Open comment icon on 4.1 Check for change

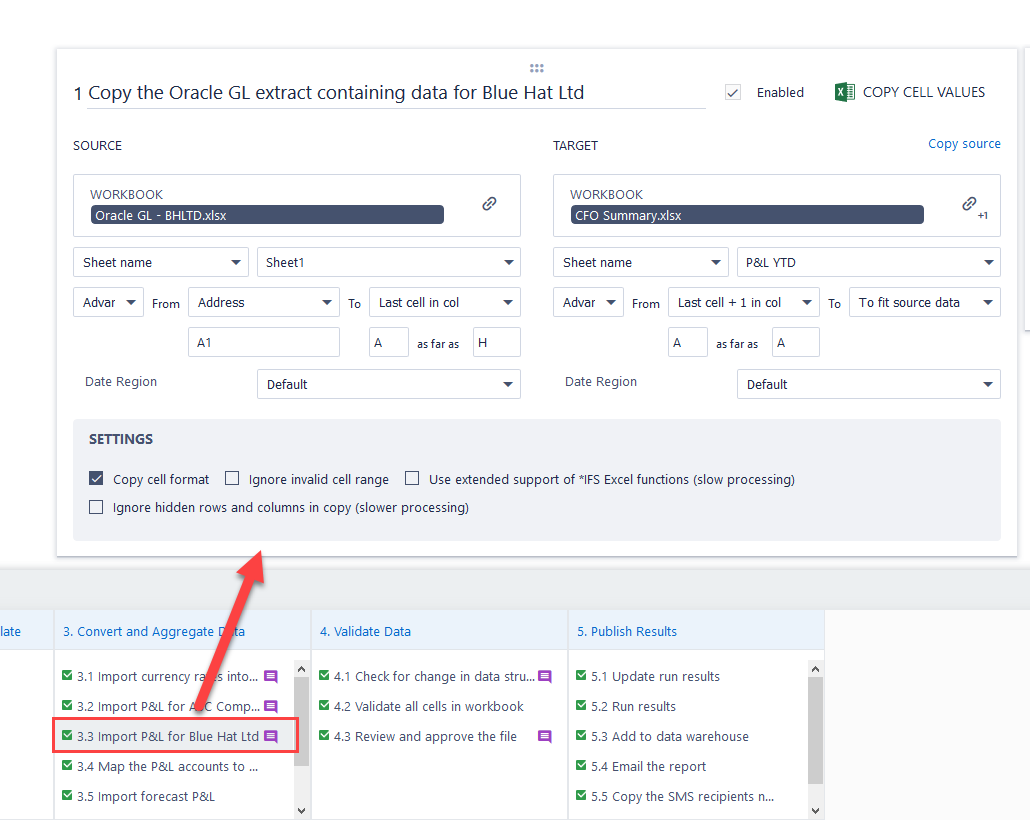(x=545, y=677)
